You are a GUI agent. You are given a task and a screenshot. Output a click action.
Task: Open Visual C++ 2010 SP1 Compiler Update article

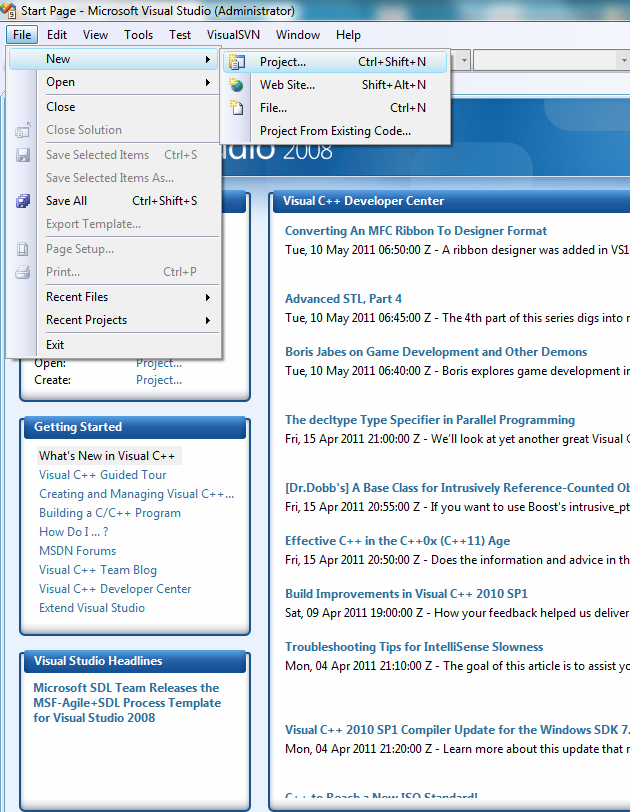(457, 730)
